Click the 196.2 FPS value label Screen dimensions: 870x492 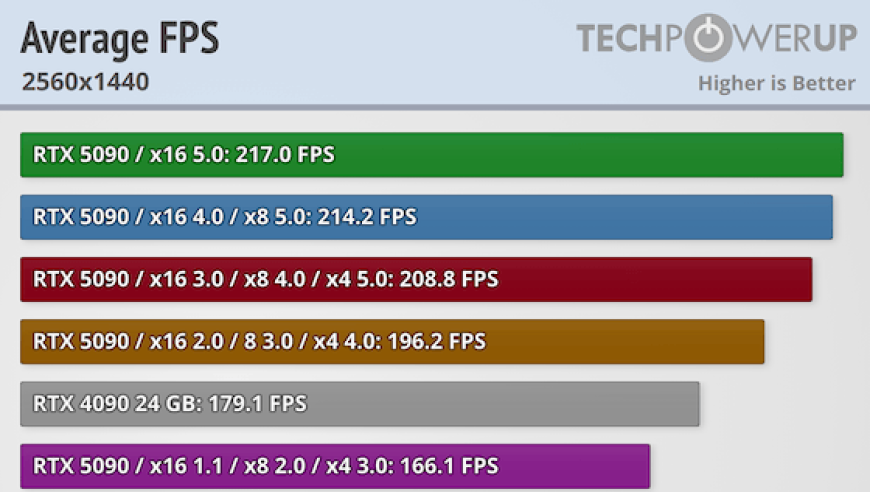(436, 341)
